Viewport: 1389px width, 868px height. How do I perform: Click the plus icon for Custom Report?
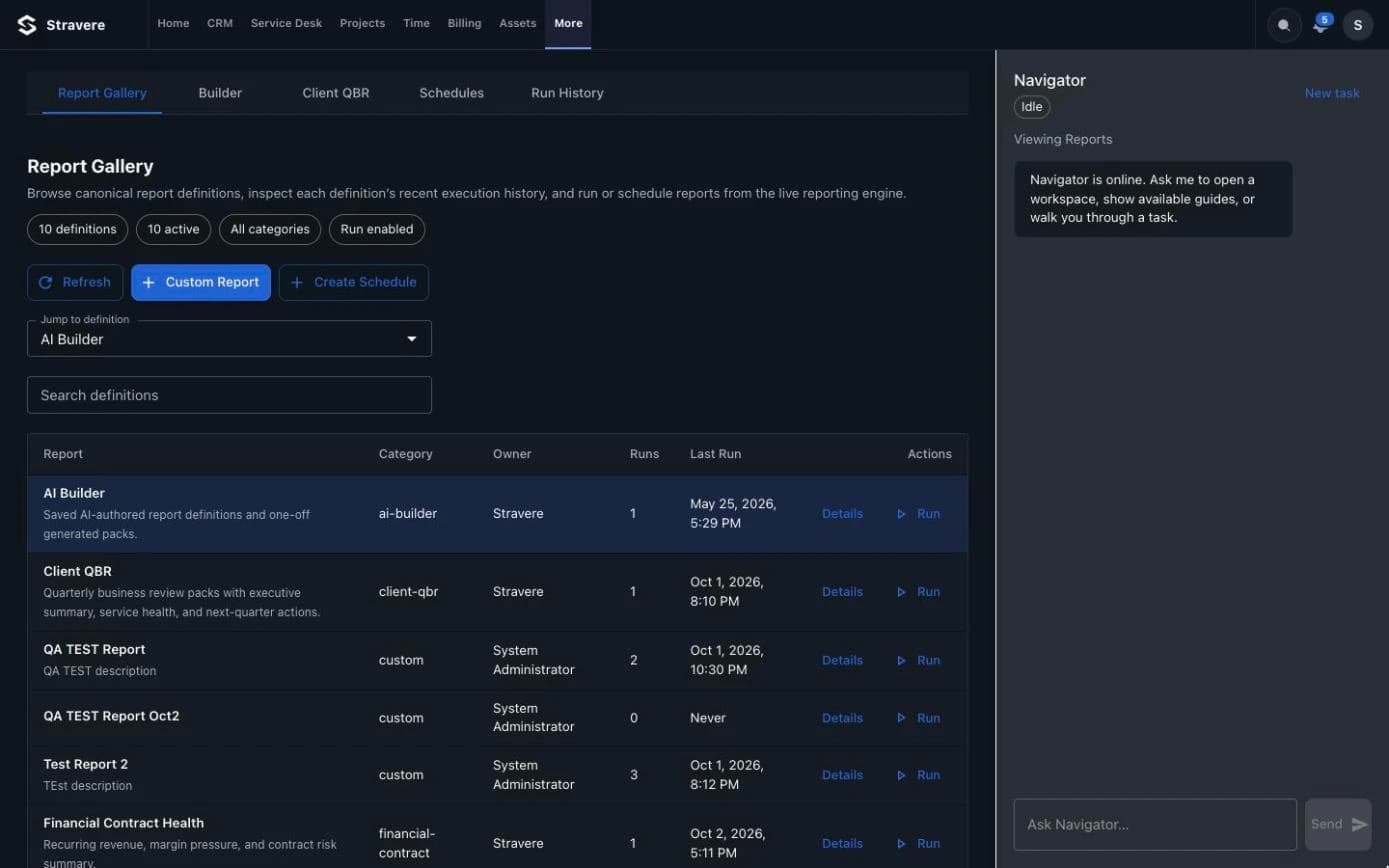[149, 283]
